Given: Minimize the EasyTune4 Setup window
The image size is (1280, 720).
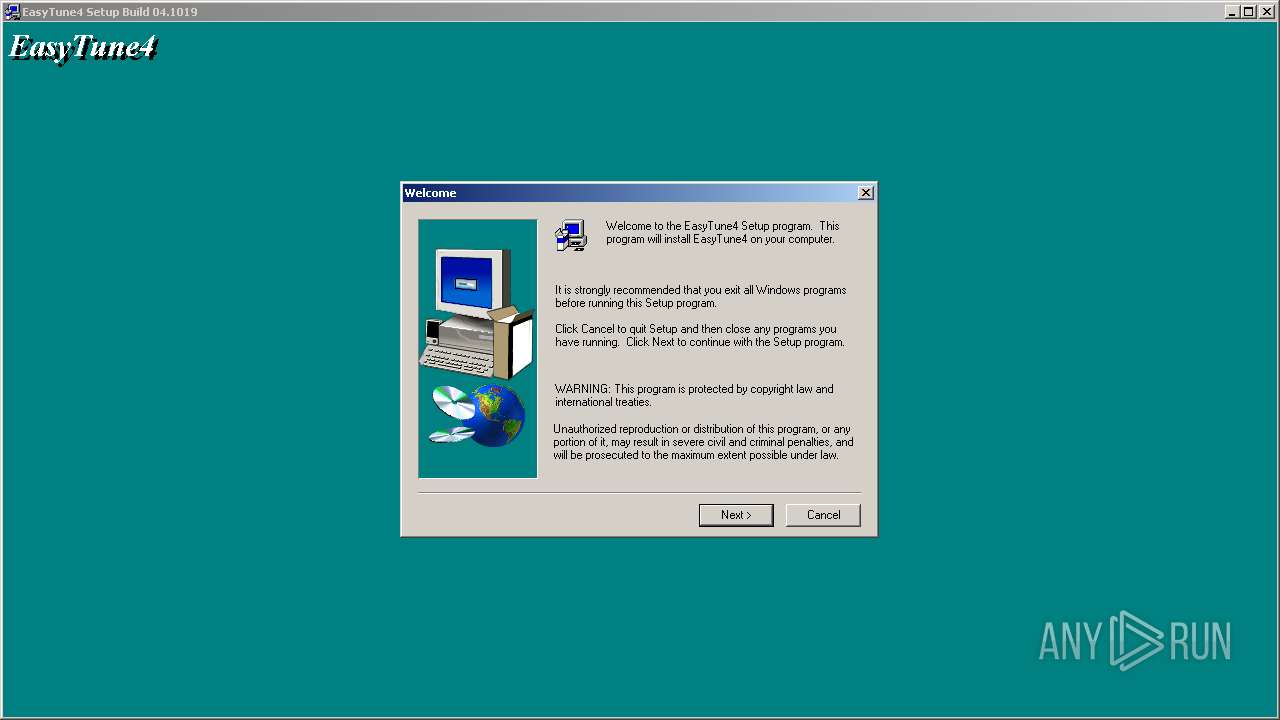Looking at the screenshot, I should (1232, 12).
